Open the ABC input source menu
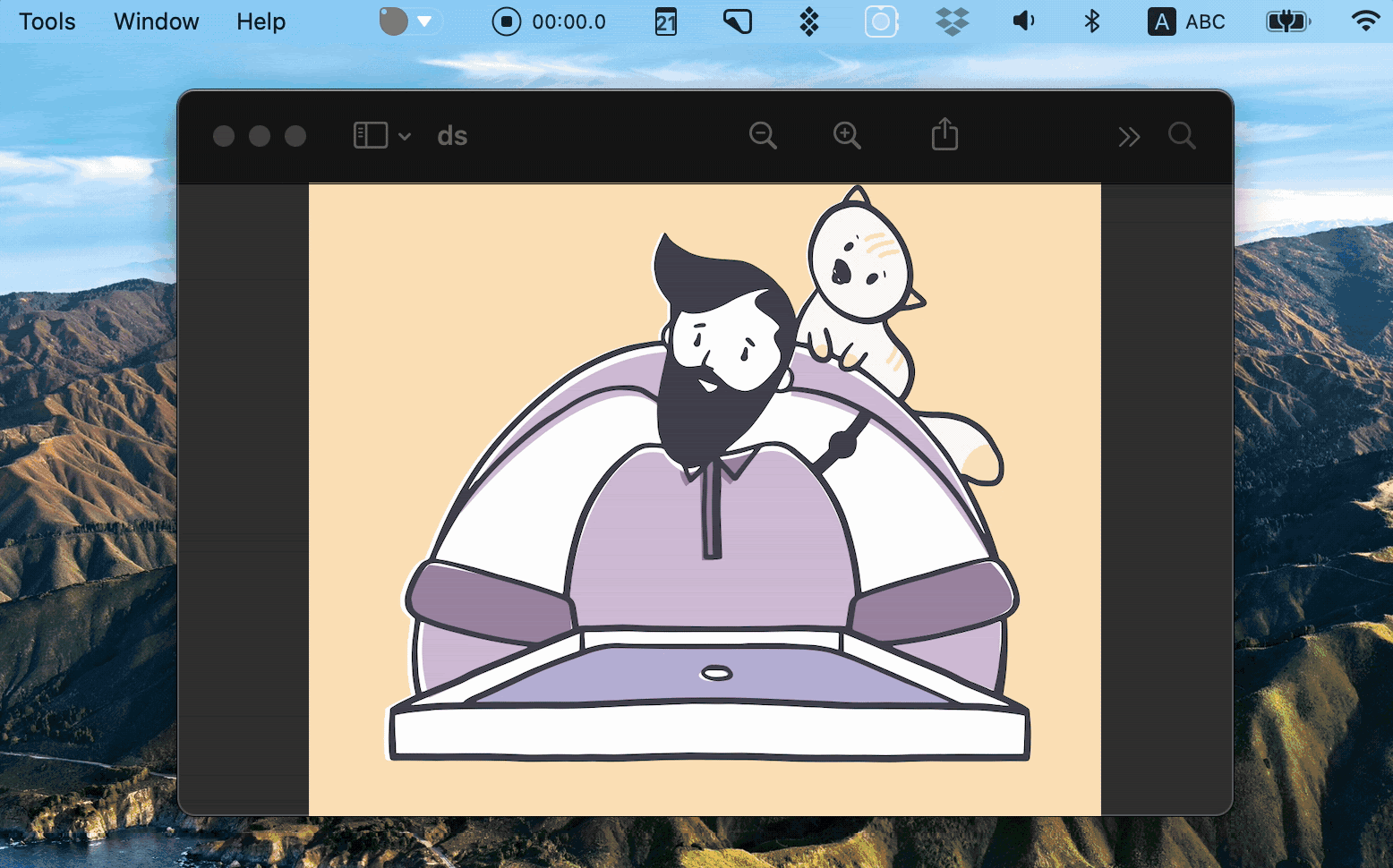Screen dimensions: 1393x868 point(1187,21)
